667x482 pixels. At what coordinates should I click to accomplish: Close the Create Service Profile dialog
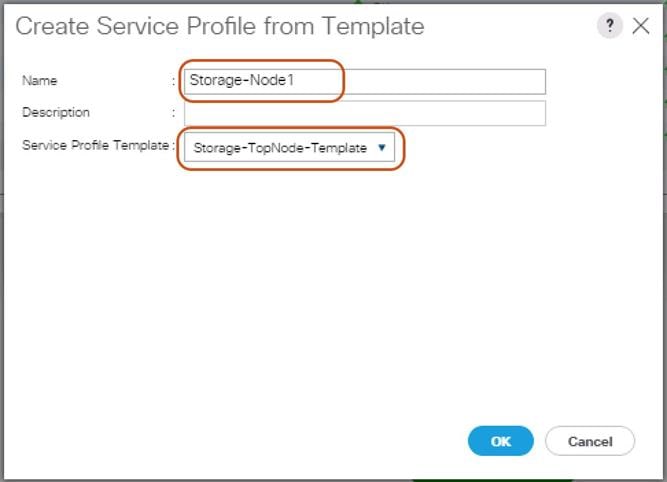click(641, 27)
